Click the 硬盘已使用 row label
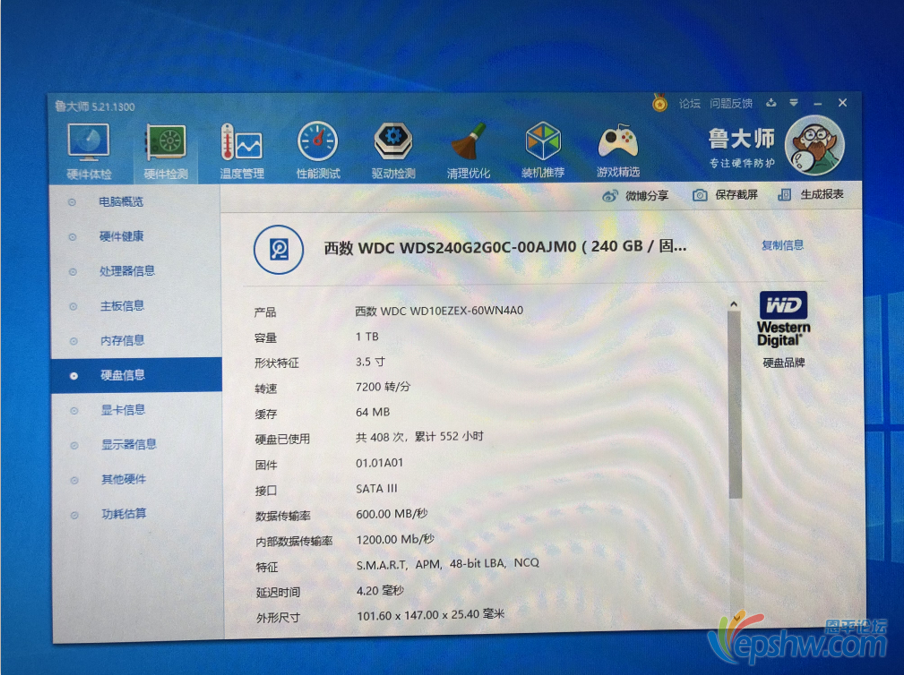This screenshot has width=904, height=675. [x=282, y=439]
